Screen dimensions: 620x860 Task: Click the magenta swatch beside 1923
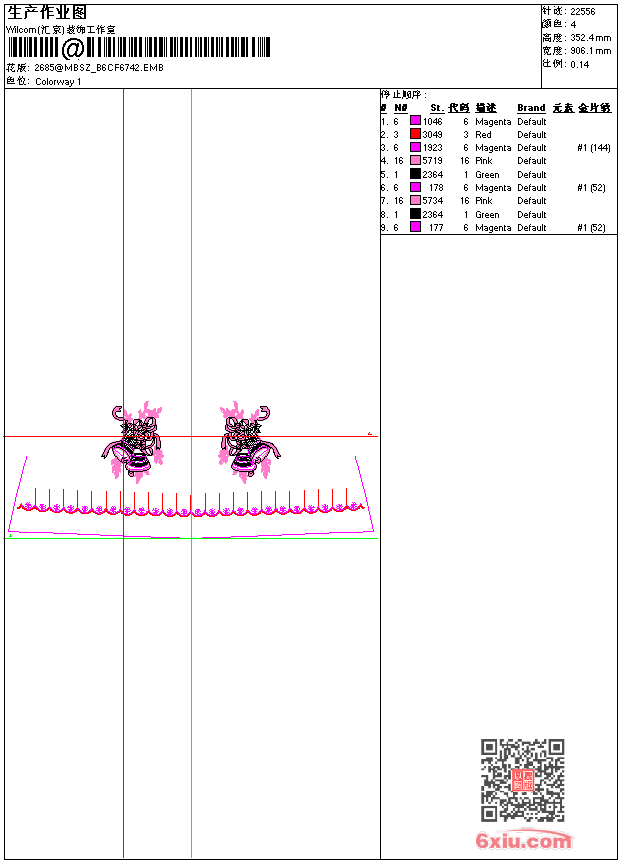click(x=415, y=147)
